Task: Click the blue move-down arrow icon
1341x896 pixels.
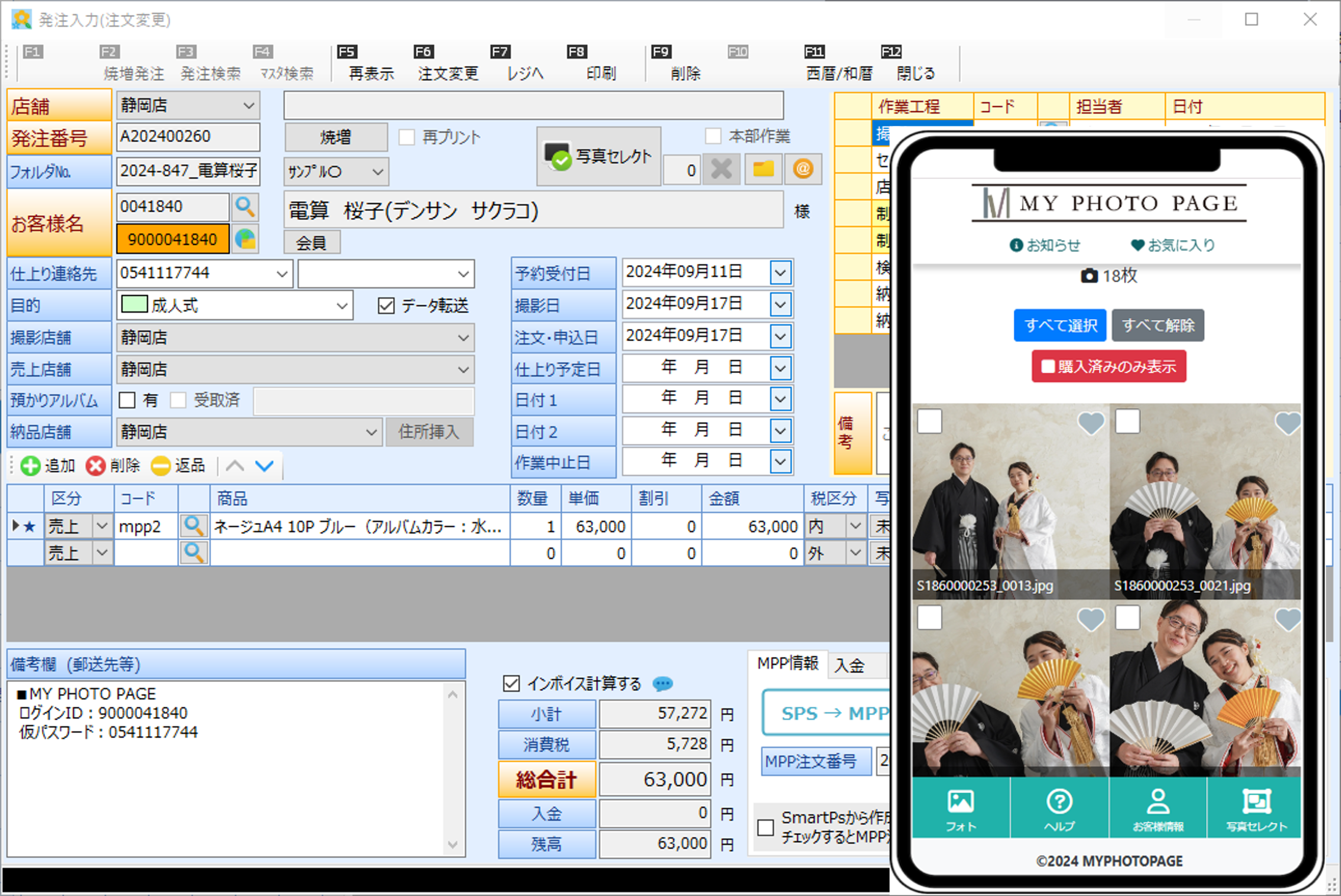Action: pyautogui.click(x=264, y=466)
